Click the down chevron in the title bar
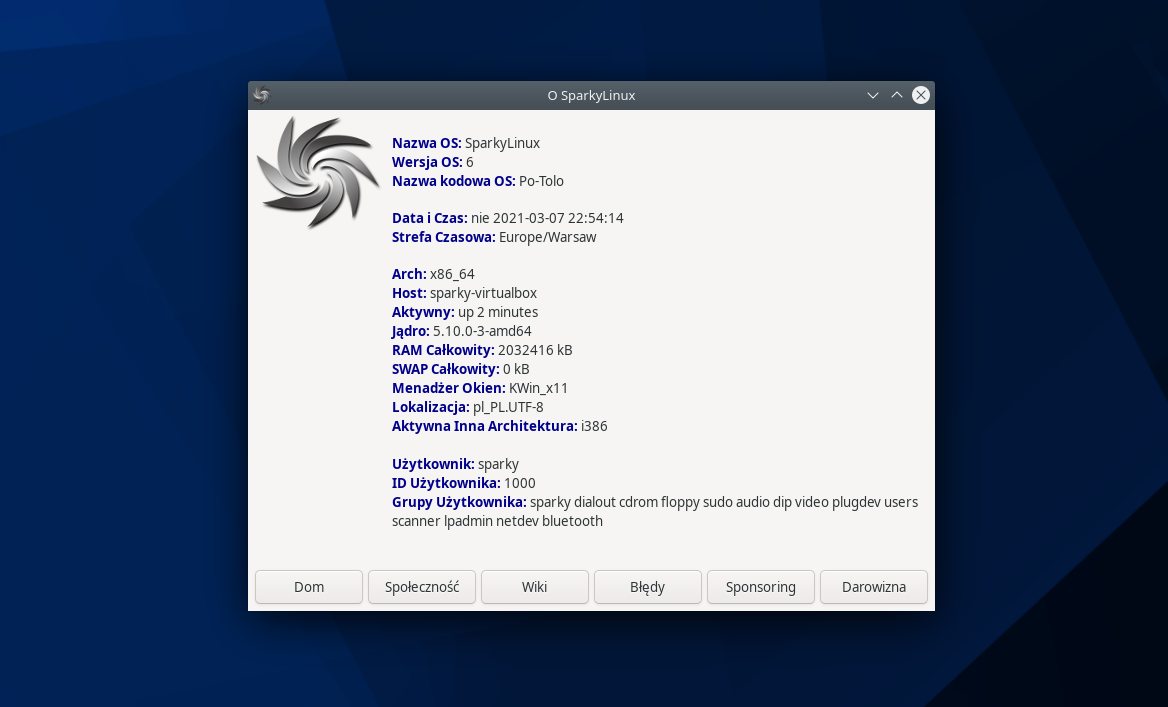Viewport: 1168px width, 707px height. (873, 95)
